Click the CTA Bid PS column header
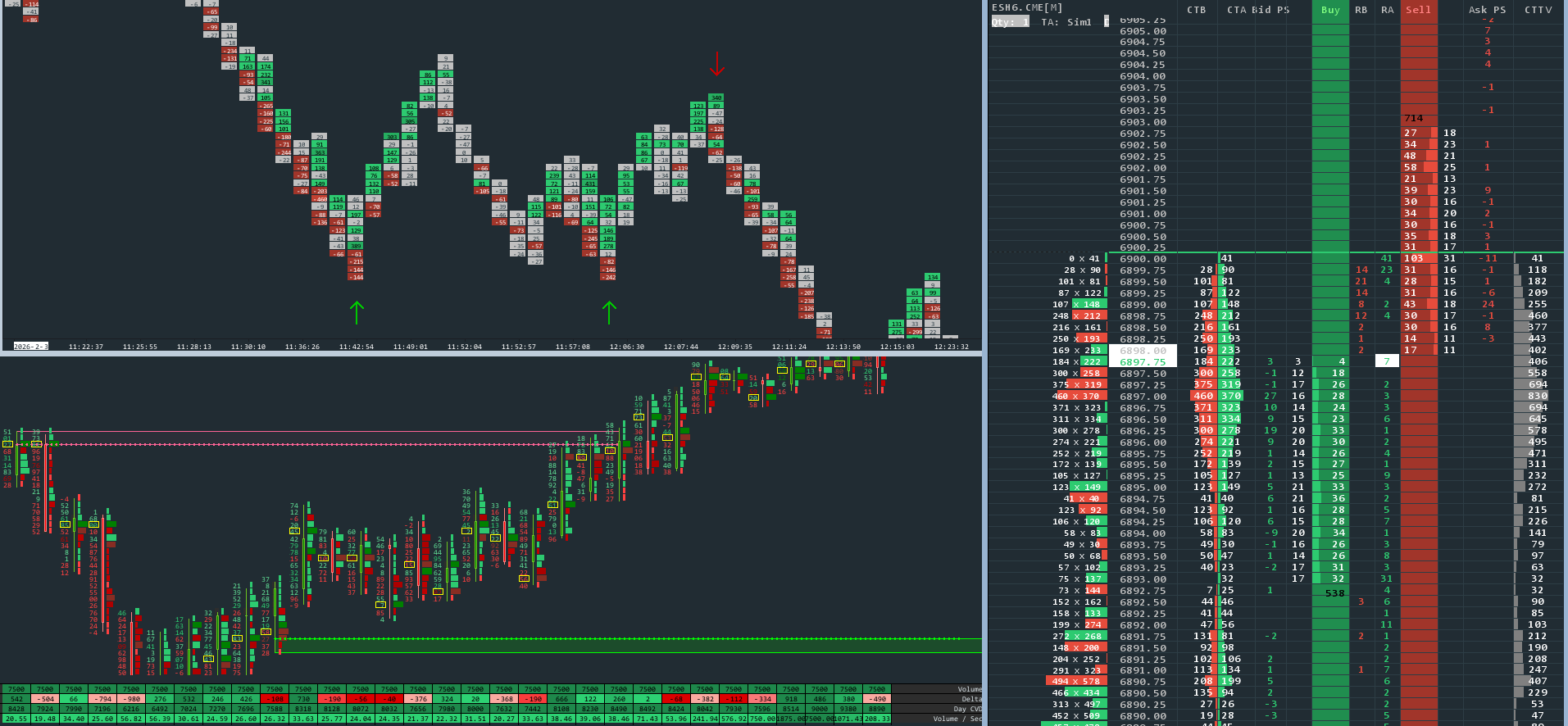The height and width of the screenshot is (726, 1568). [1257, 10]
